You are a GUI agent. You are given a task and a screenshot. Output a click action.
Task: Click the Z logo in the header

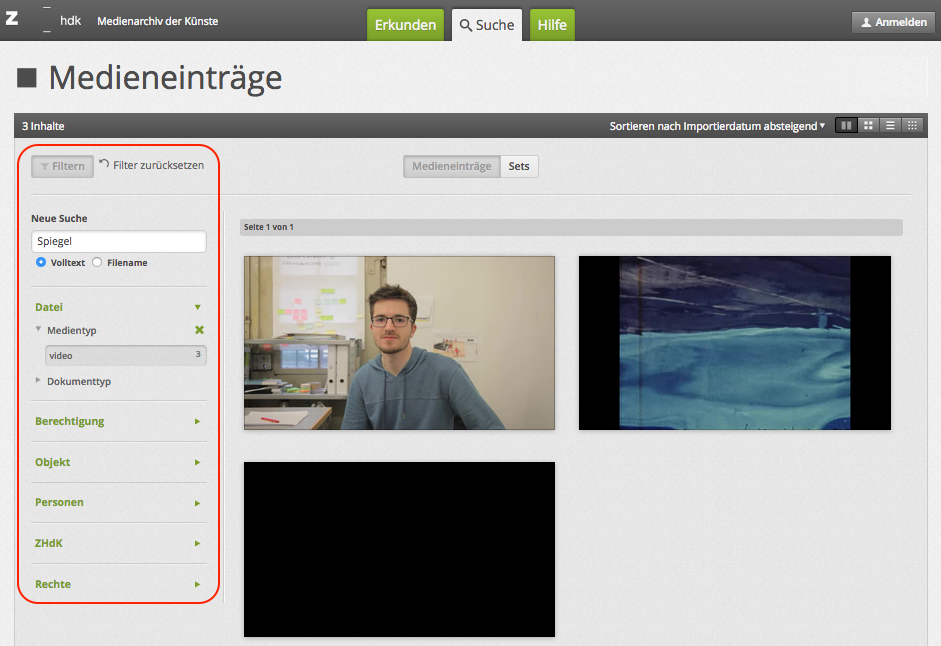coord(12,19)
